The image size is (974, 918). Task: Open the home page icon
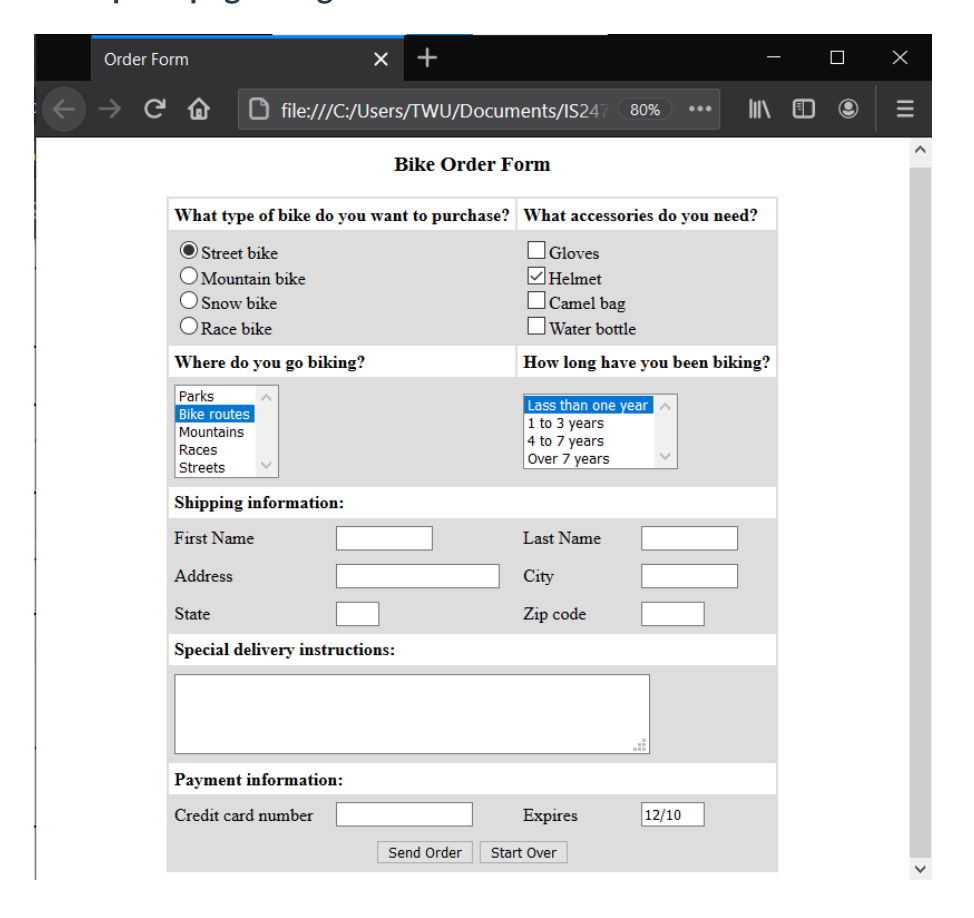pyautogui.click(x=199, y=109)
